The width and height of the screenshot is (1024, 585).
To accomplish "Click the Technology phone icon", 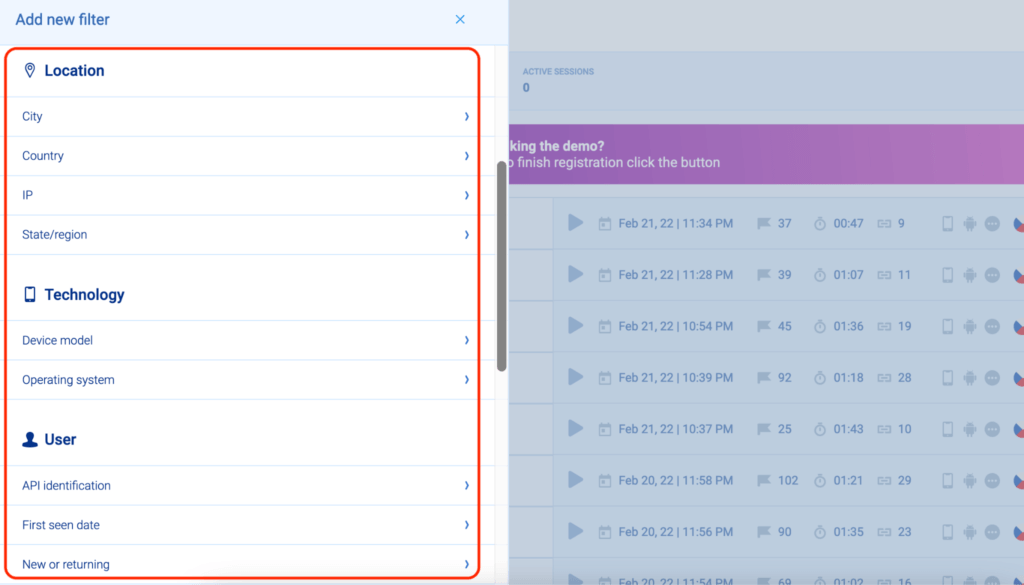I will pos(30,295).
